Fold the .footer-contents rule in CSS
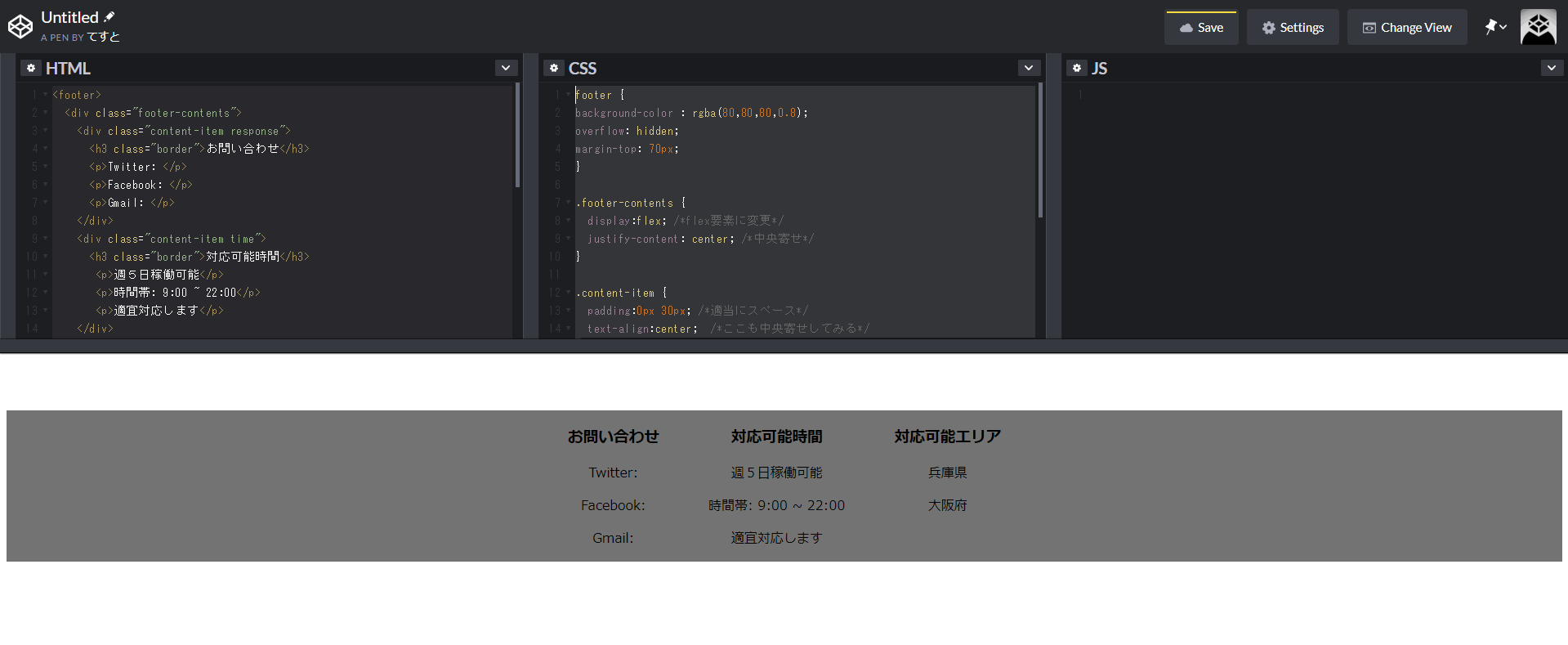Image resolution: width=1568 pixels, height=645 pixels. [x=568, y=203]
